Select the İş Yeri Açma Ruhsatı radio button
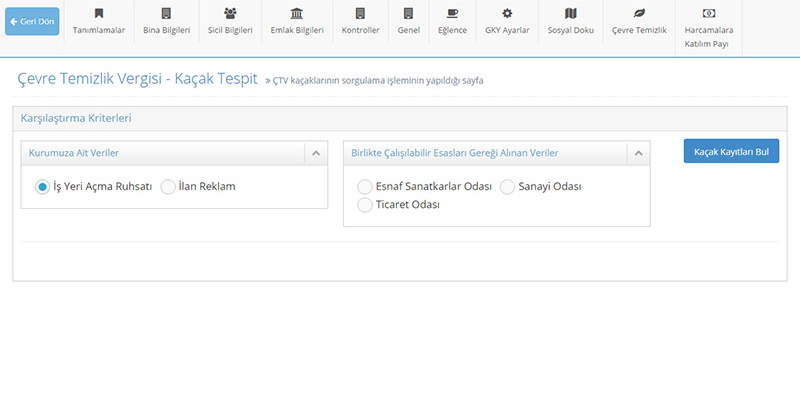The height and width of the screenshot is (412, 801). coord(42,187)
